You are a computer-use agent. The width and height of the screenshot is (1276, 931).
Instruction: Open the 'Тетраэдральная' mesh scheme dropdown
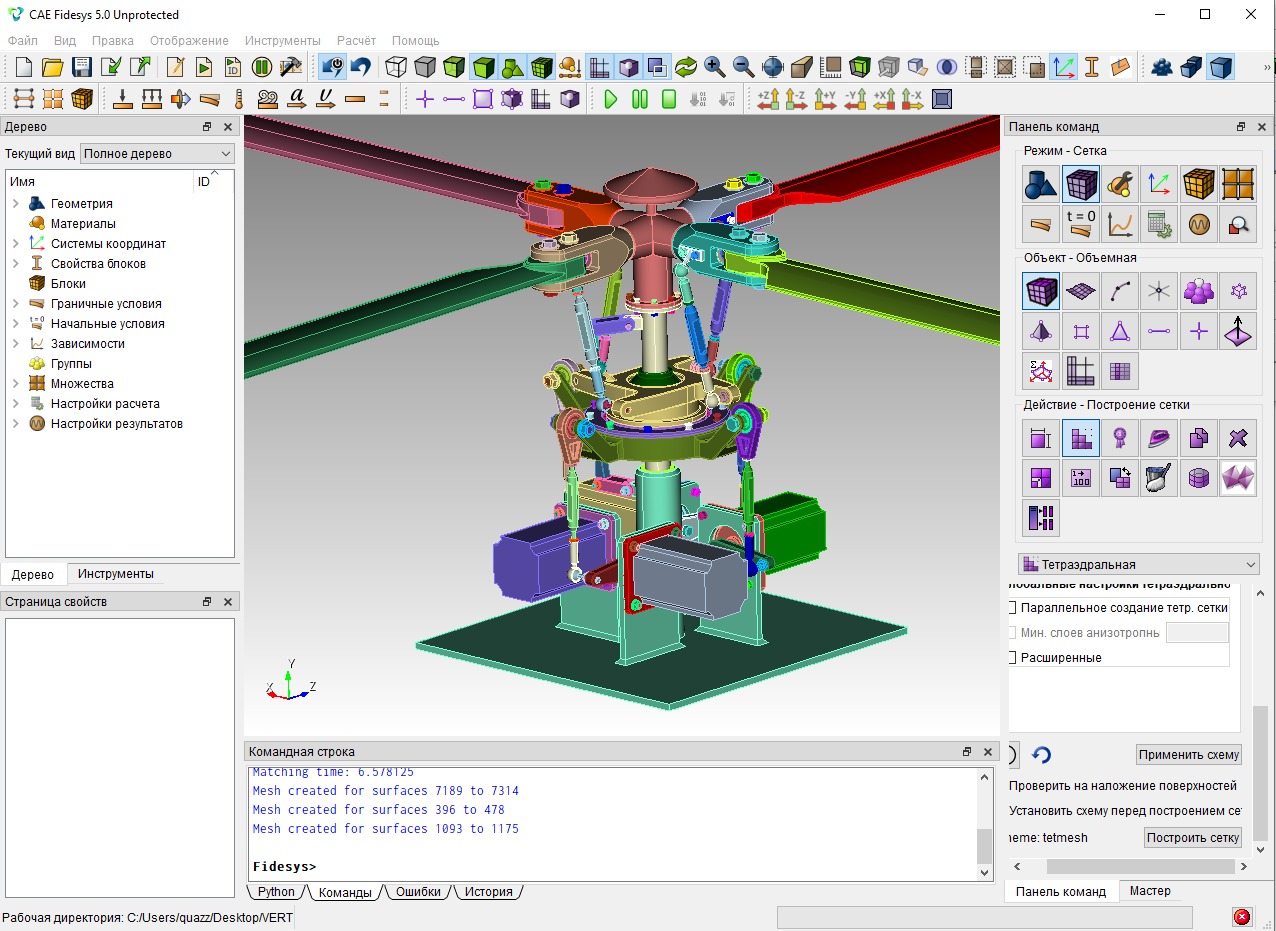[x=1138, y=564]
